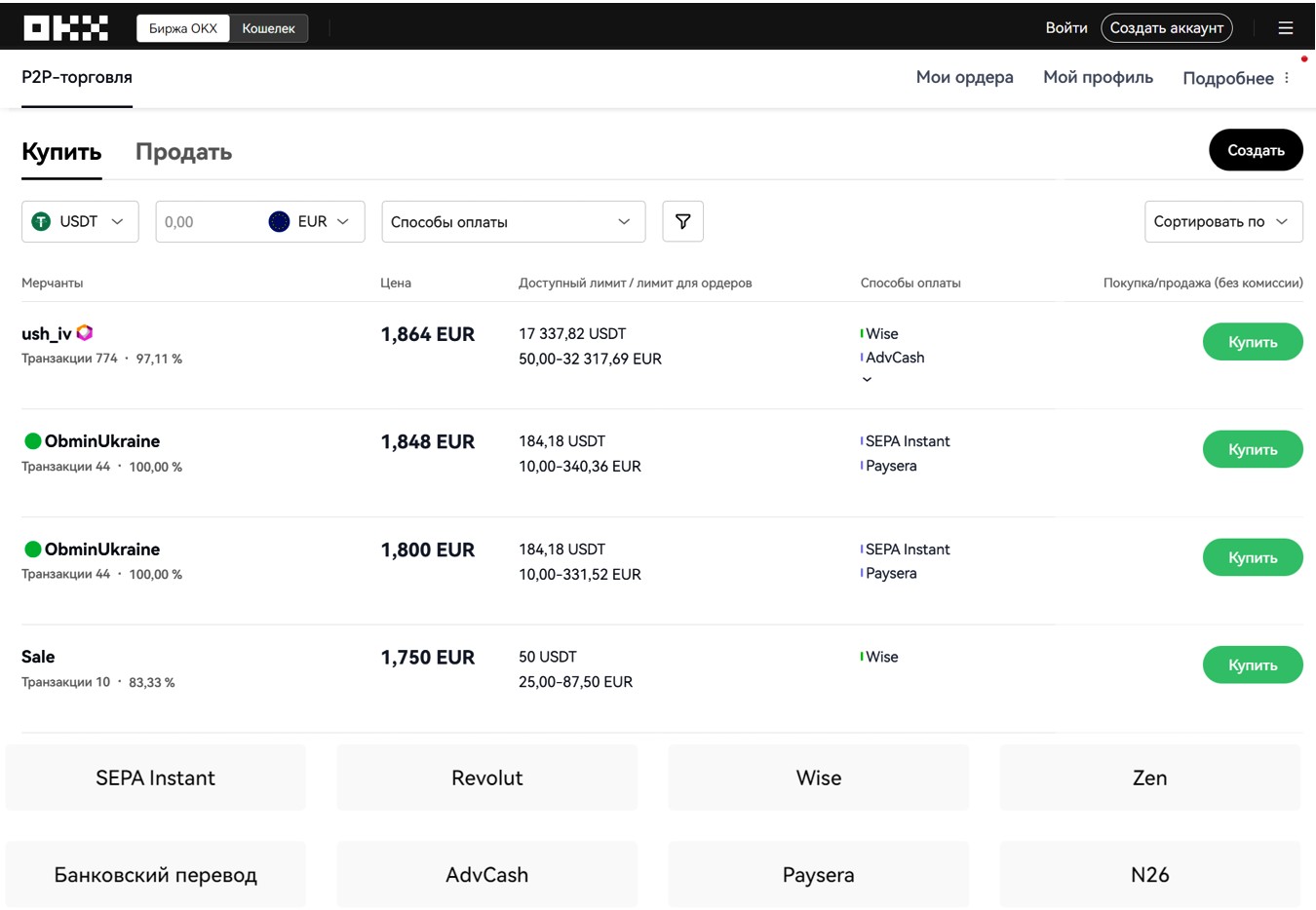Screen dimensions: 1316x910
Task: Open the Сортировать по dropdown
Action: (1222, 221)
